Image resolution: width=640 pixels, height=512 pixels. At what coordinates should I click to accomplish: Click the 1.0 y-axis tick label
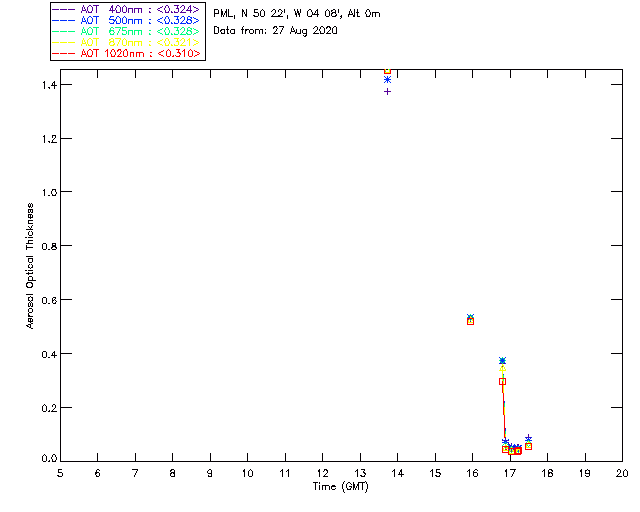[49, 192]
